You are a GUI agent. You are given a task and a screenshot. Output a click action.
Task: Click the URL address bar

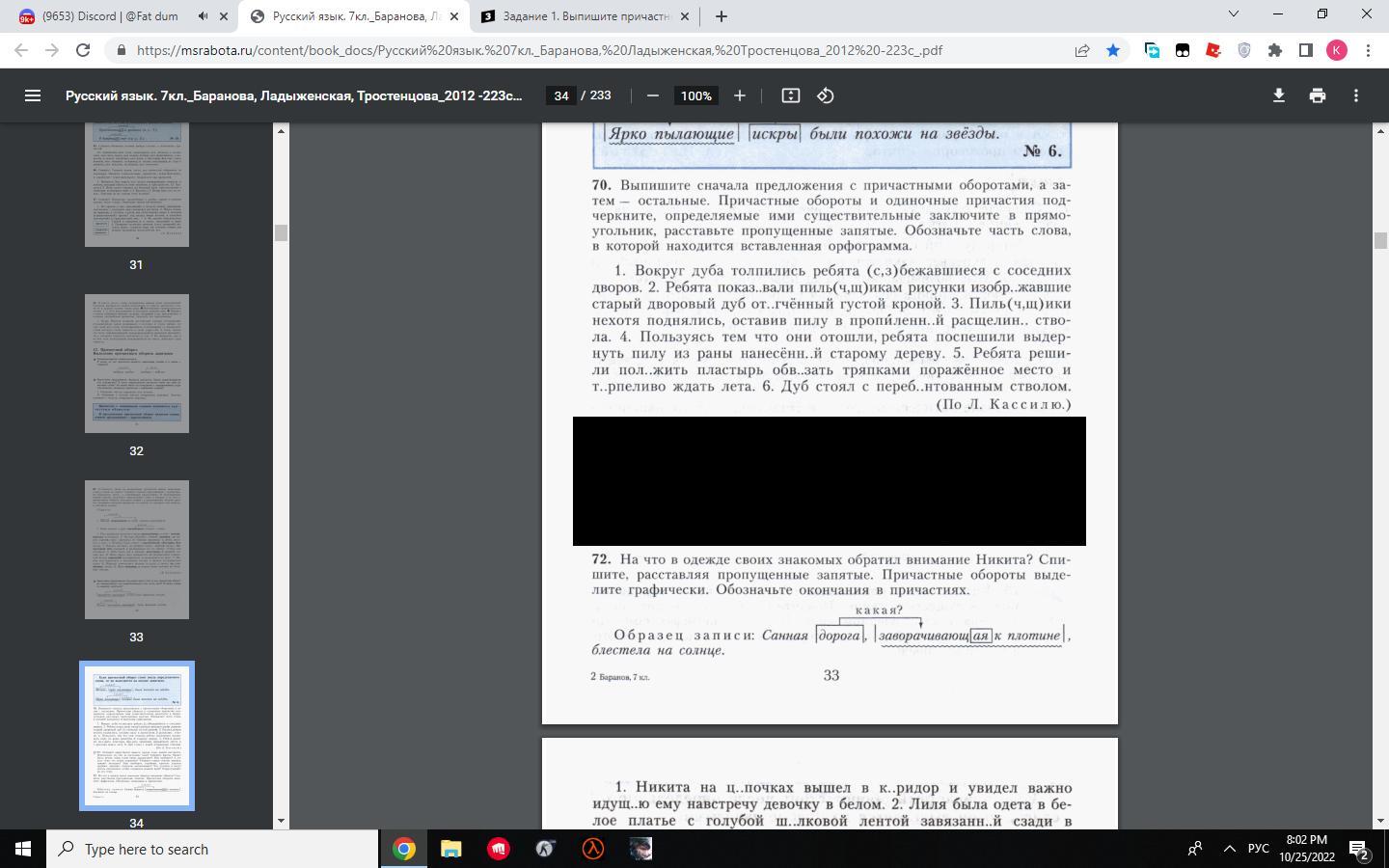[598, 50]
